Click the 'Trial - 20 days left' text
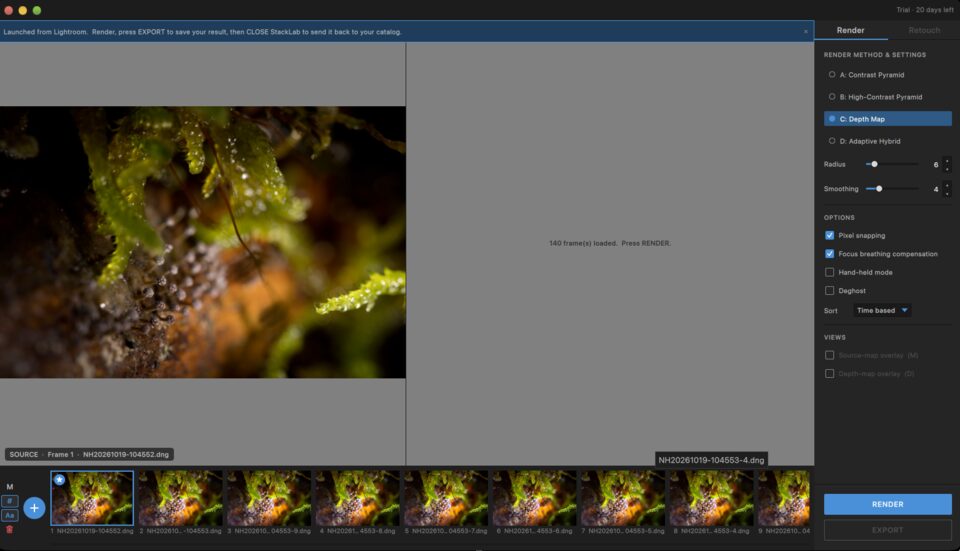Screen dimensions: 960x551 pyautogui.click(x=925, y=10)
